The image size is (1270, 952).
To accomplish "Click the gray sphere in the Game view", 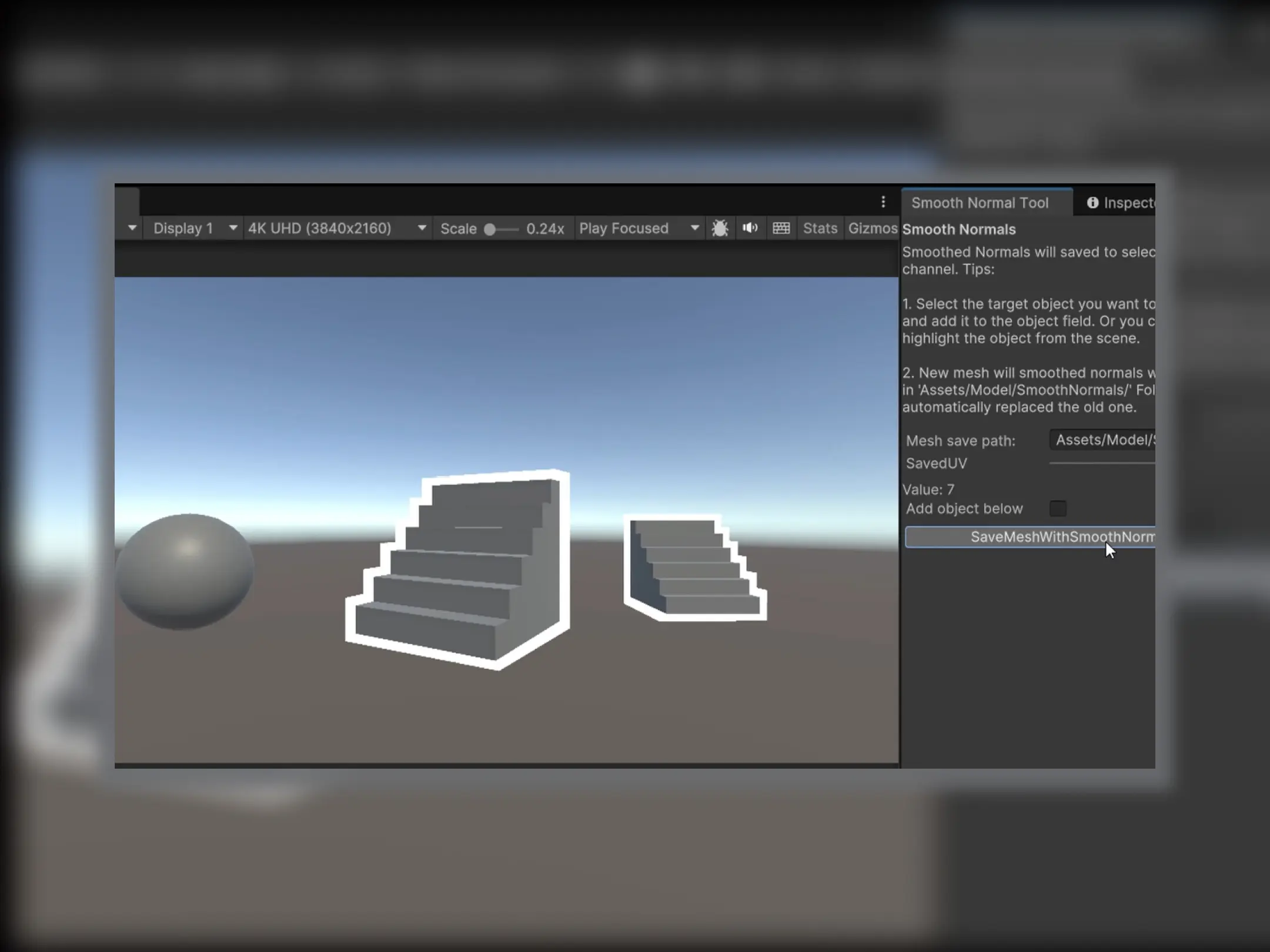I will (185, 571).
